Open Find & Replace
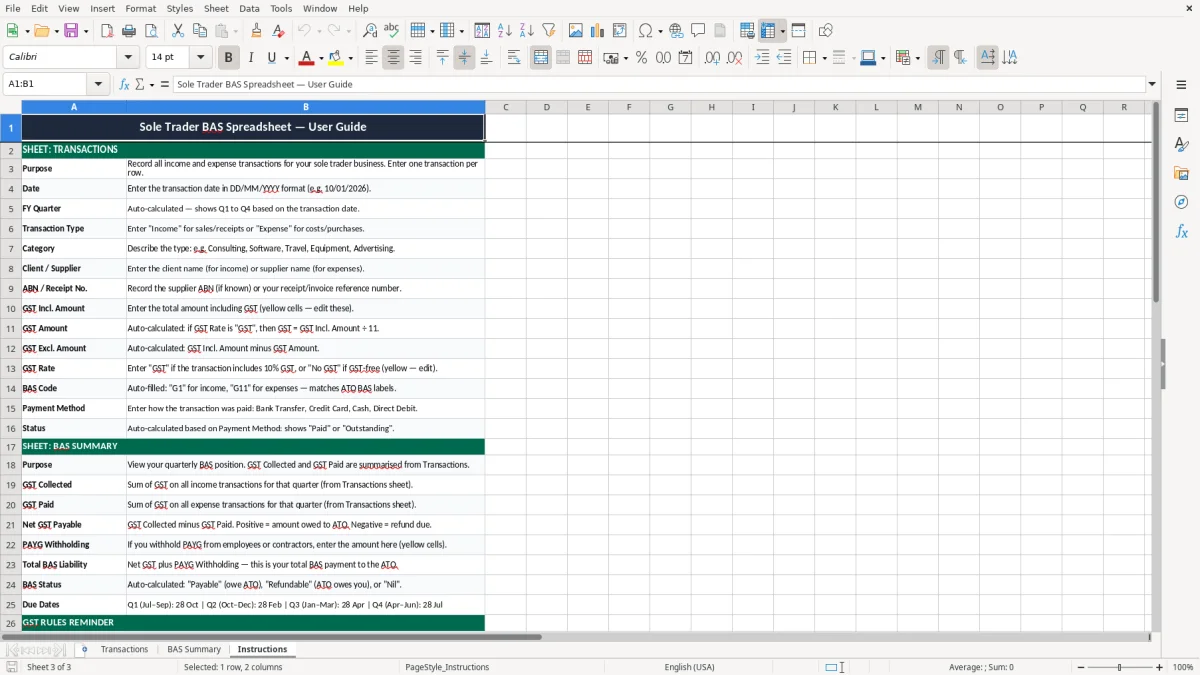Screen dimensions: 1200x675 (x=370, y=31)
